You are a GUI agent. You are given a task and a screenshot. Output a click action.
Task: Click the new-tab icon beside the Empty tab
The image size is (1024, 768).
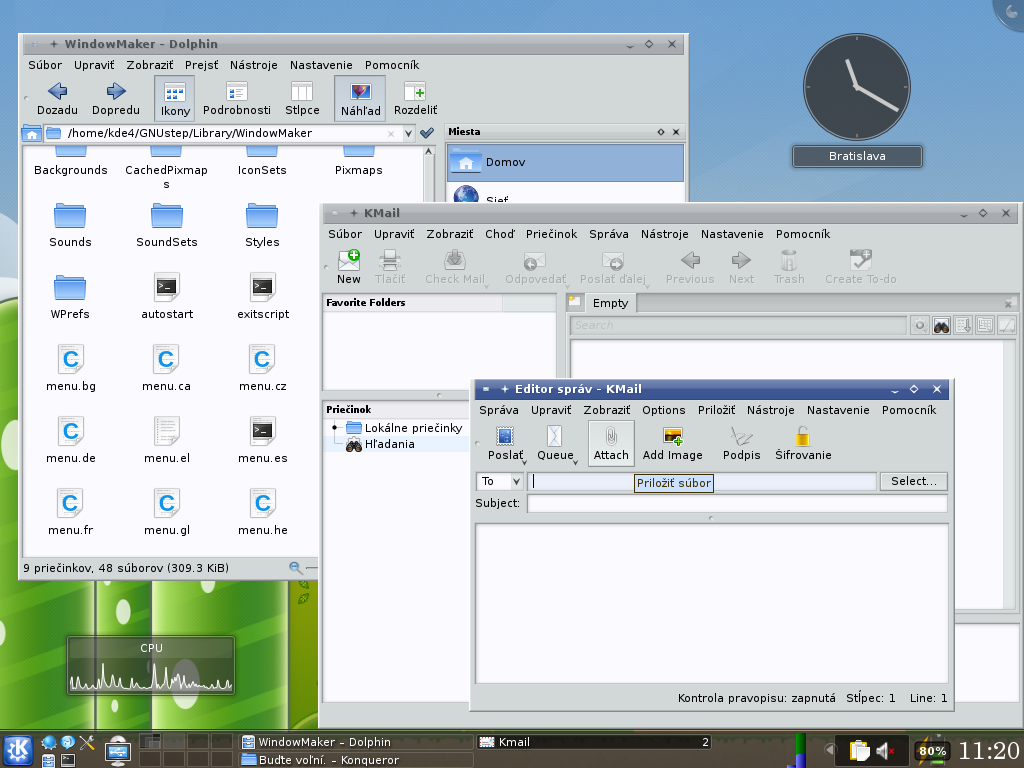tap(575, 302)
